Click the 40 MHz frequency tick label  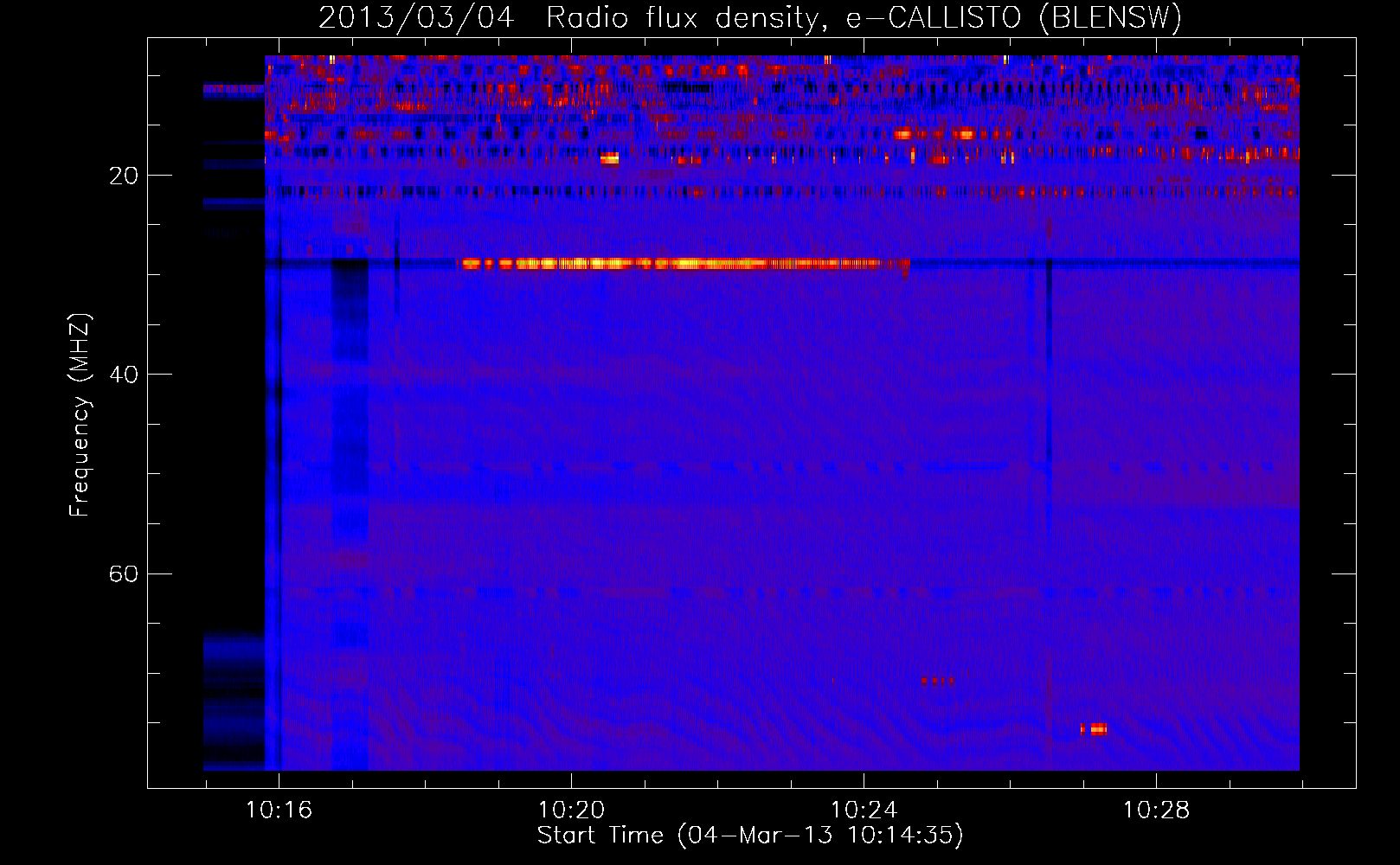point(124,375)
